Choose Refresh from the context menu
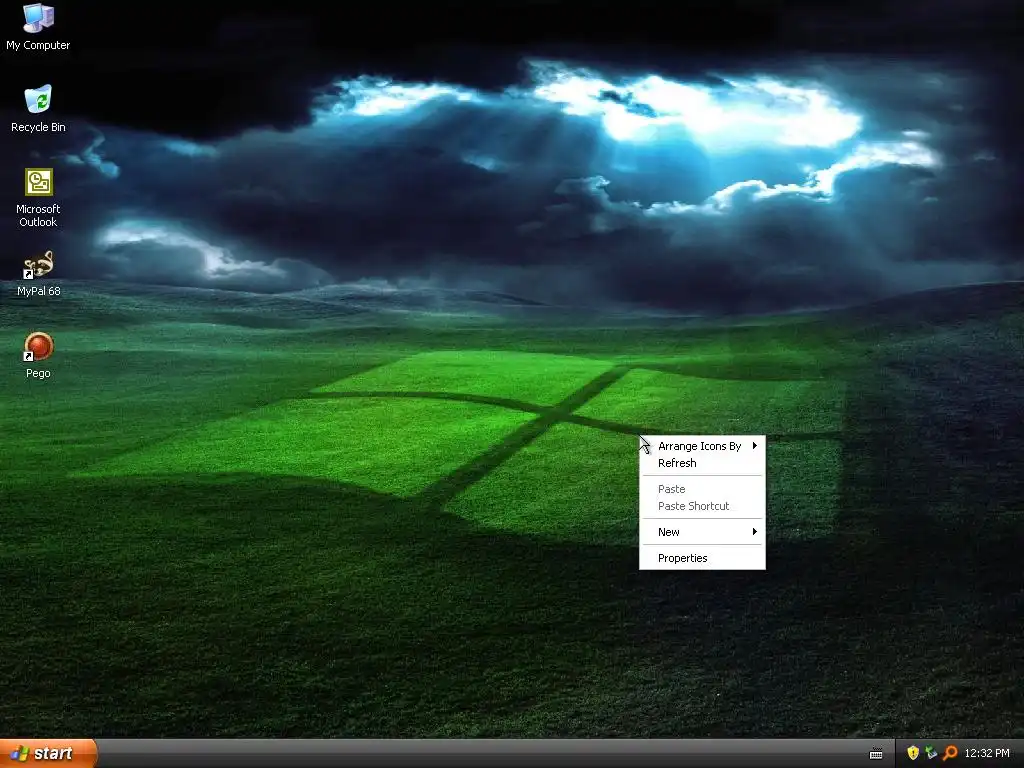 tap(702, 463)
